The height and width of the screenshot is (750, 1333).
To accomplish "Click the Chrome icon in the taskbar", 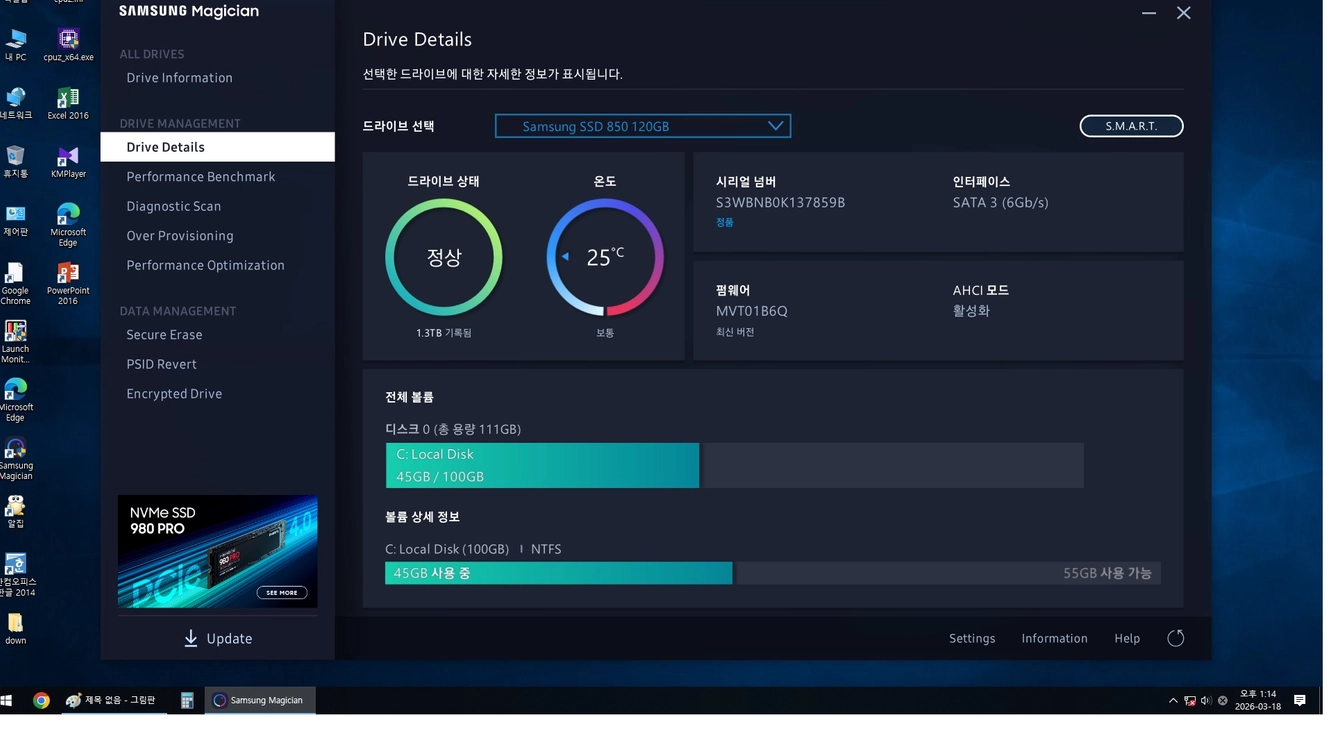I will coord(41,700).
